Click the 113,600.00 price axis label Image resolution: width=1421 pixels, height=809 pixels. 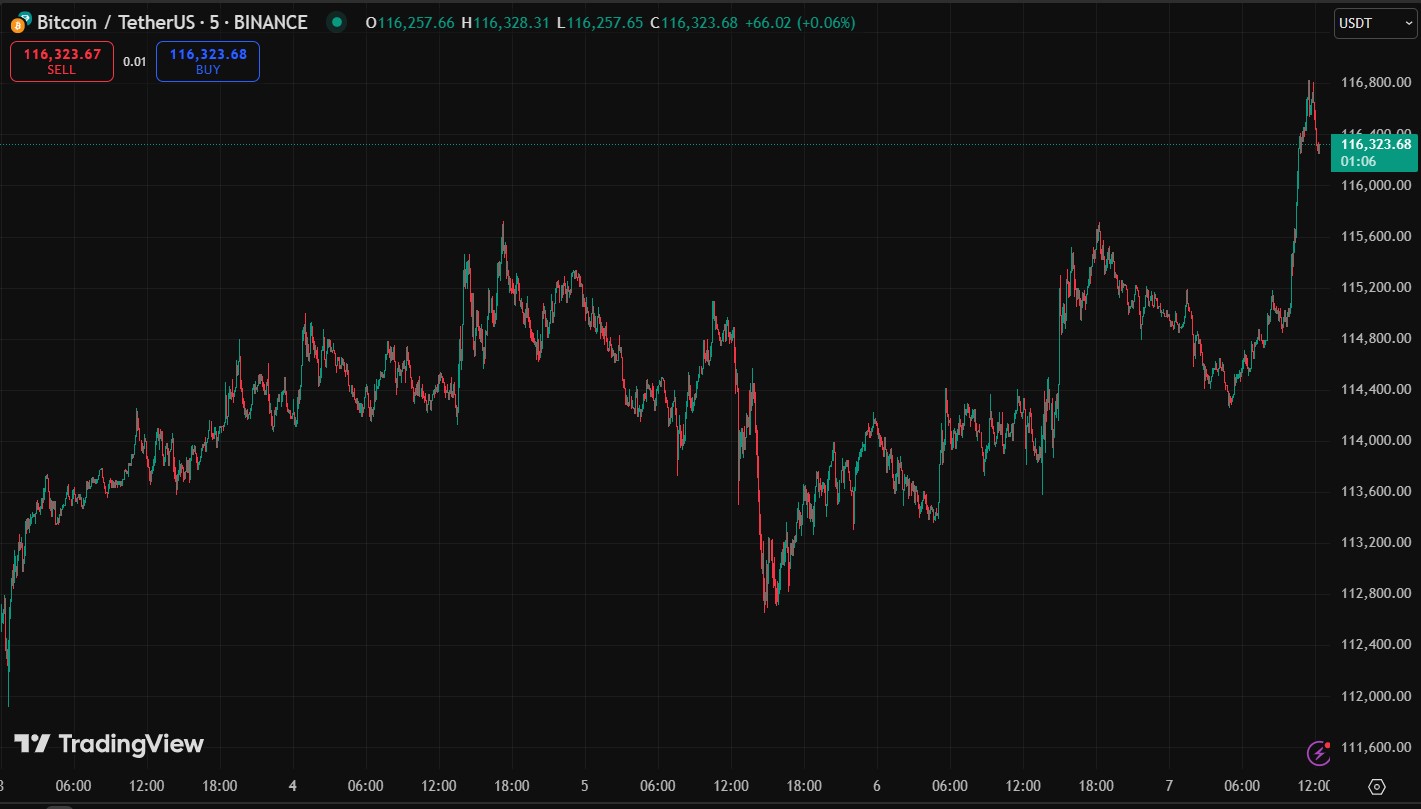[x=1374, y=491]
